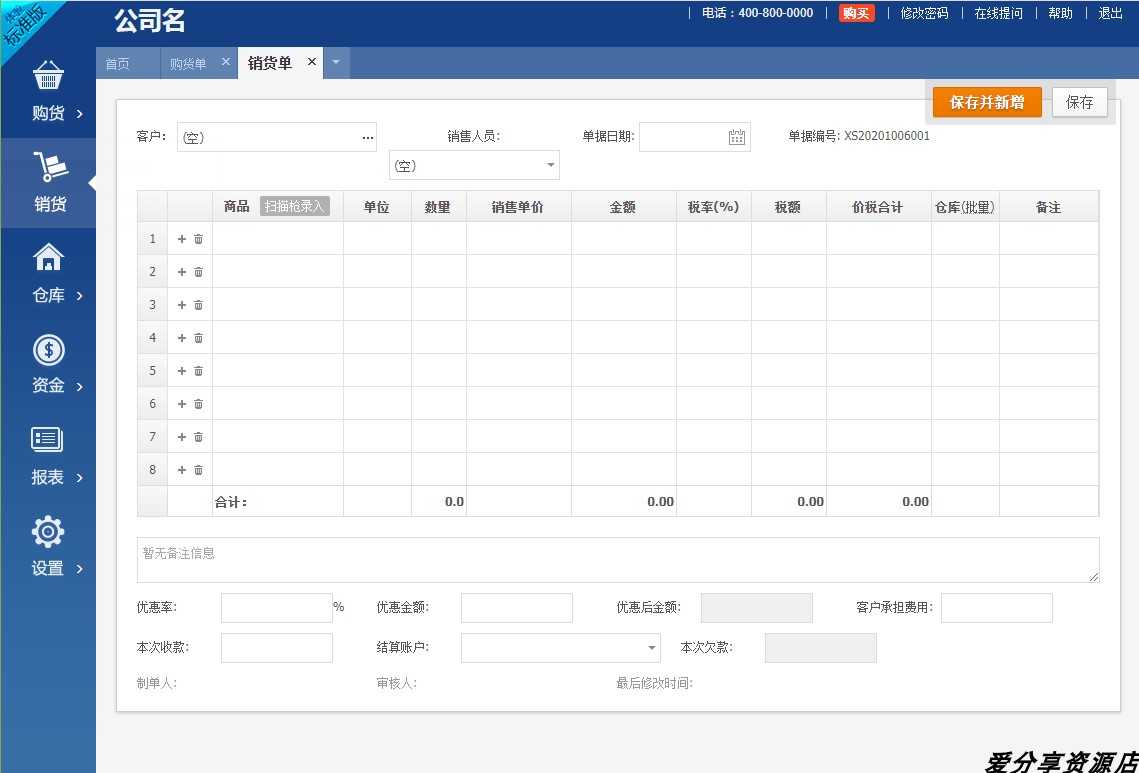Focus the 单据日期 date field
The height and width of the screenshot is (773, 1139).
[x=694, y=137]
